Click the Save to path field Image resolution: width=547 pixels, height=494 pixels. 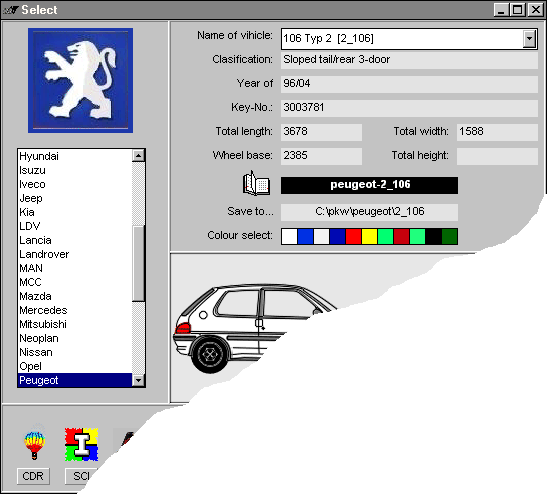click(x=369, y=212)
